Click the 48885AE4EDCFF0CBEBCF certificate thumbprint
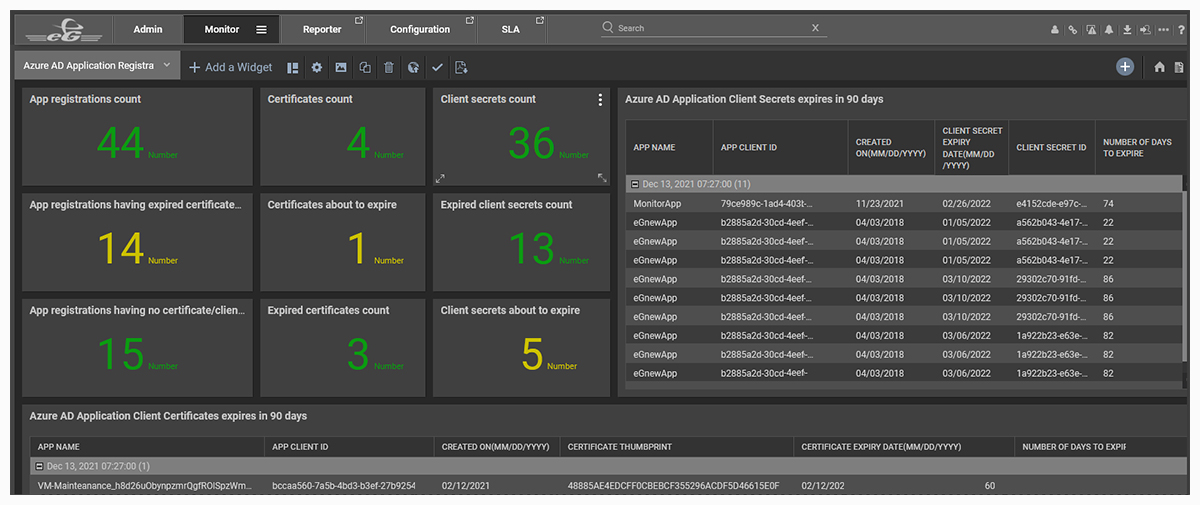Viewport: 1200px width, 505px height. pos(673,486)
